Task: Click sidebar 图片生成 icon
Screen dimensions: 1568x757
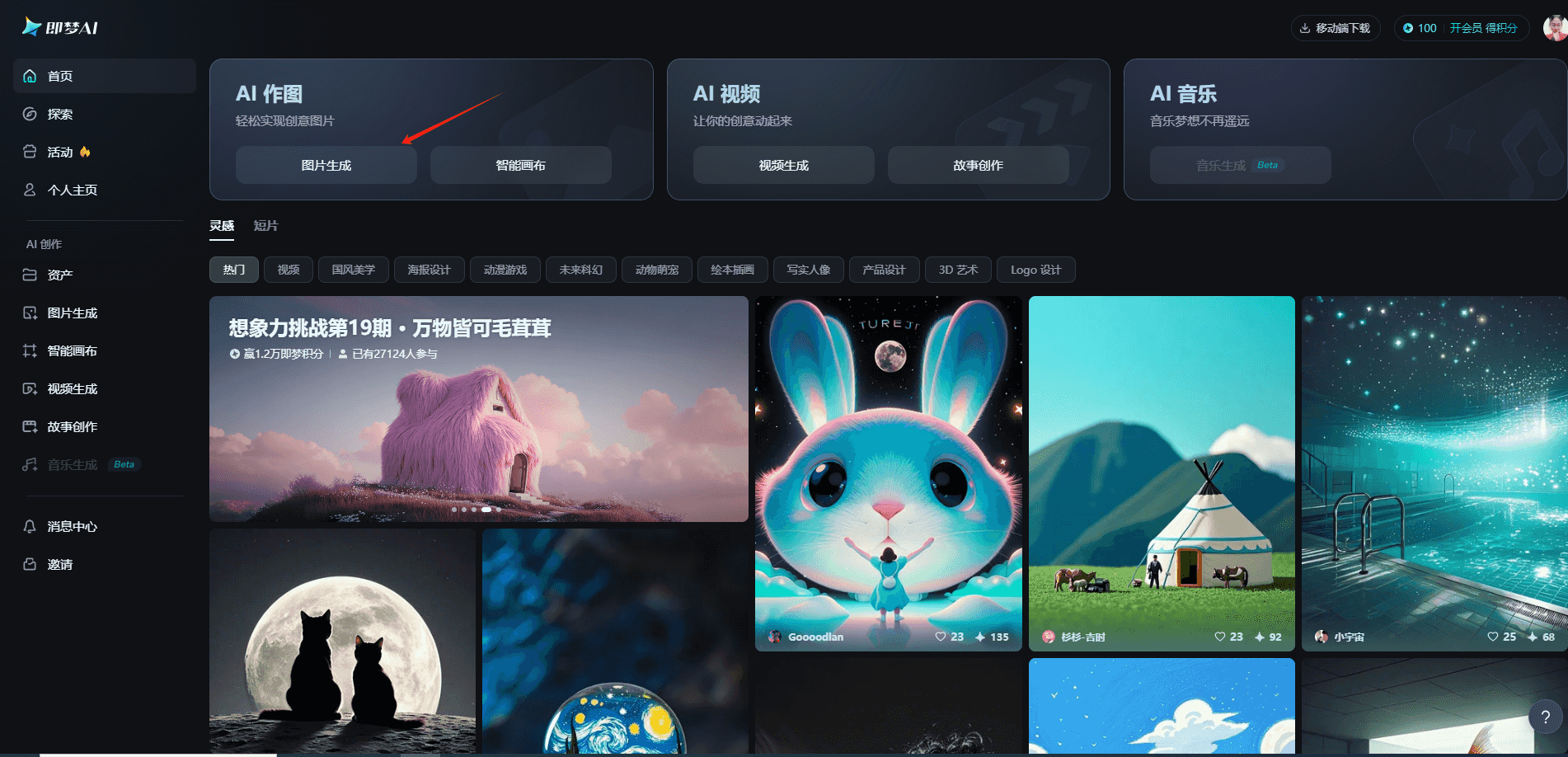Action: coord(30,313)
